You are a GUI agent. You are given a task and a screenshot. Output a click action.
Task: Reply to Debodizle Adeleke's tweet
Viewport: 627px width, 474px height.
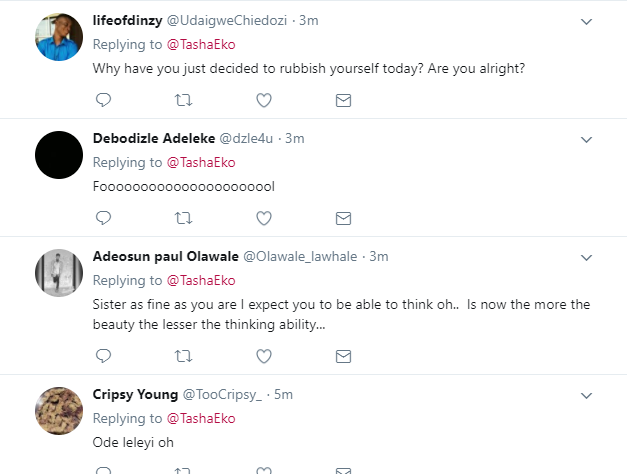point(102,217)
